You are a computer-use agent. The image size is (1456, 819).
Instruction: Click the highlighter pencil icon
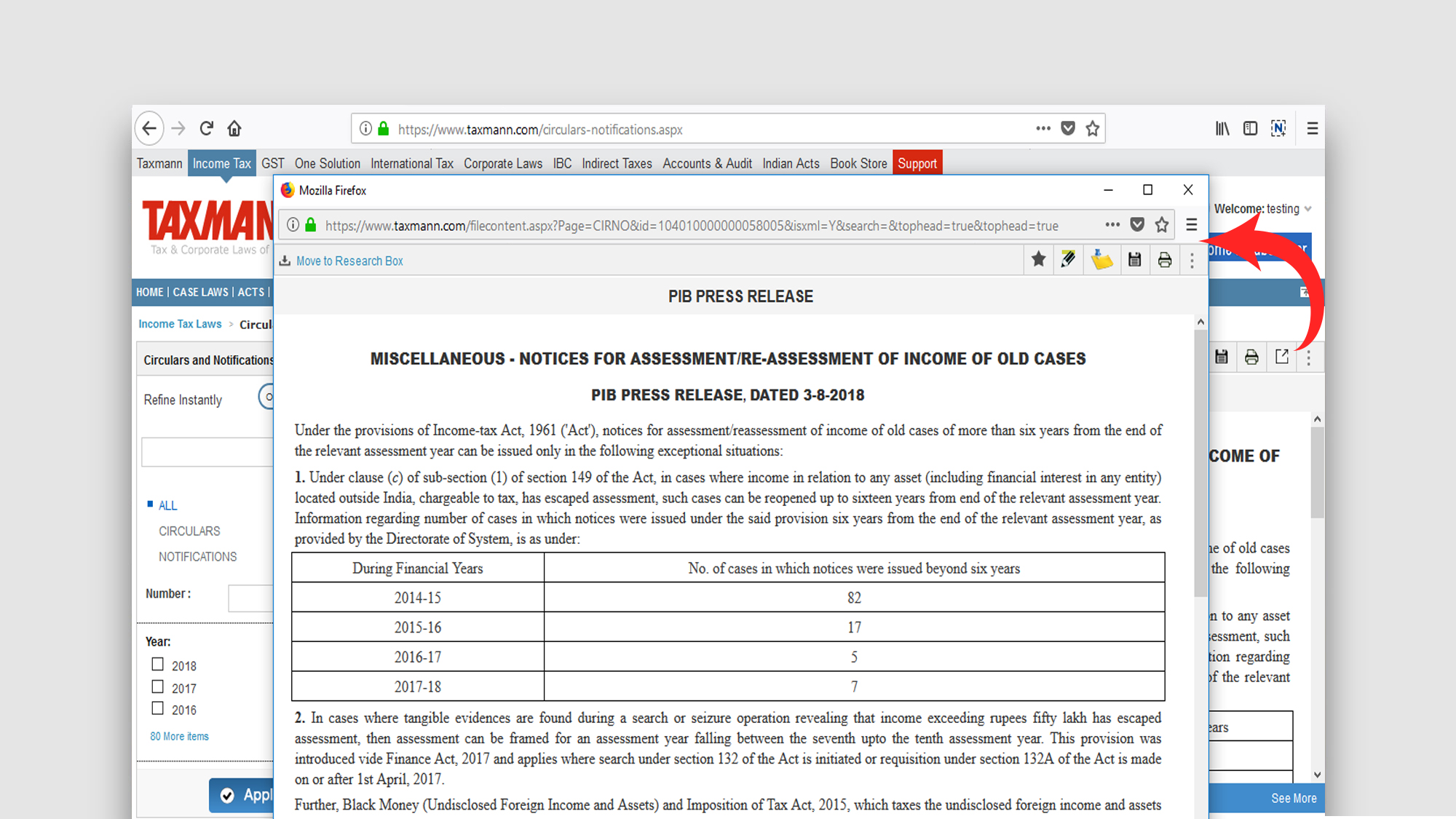[x=1068, y=259]
